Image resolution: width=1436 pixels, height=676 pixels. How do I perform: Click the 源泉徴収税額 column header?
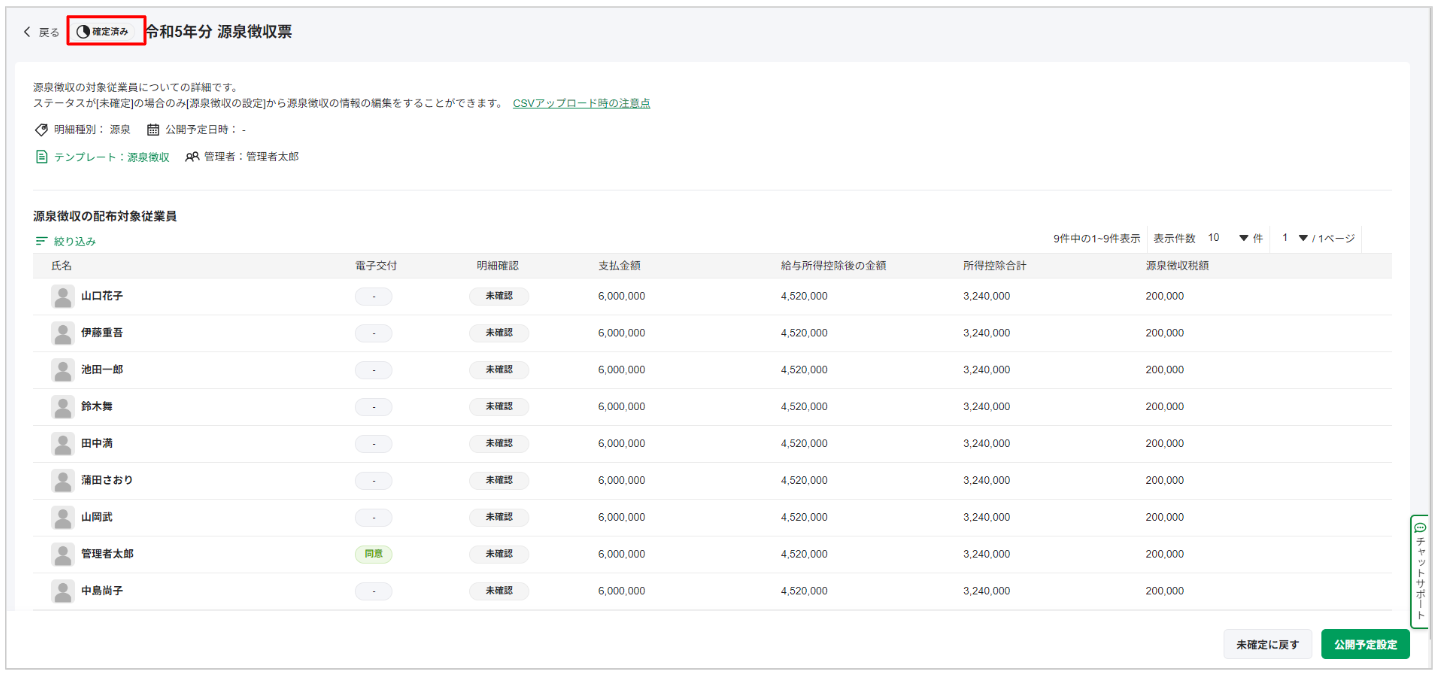[x=1177, y=266]
